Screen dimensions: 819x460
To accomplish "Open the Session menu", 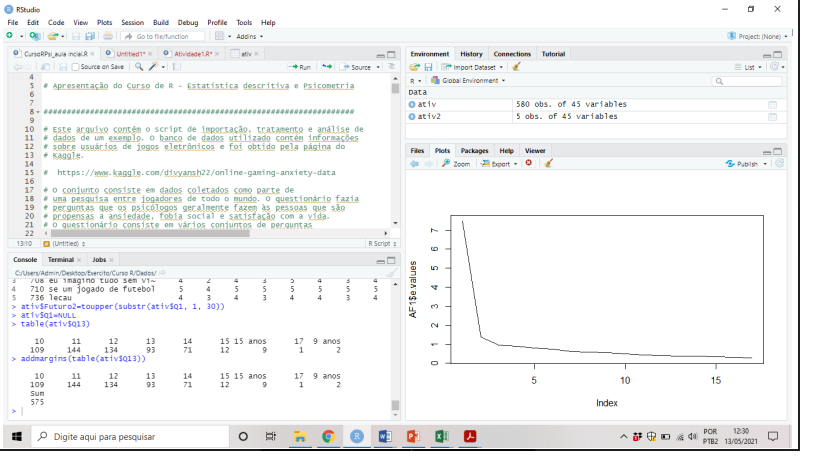I will tap(132, 22).
